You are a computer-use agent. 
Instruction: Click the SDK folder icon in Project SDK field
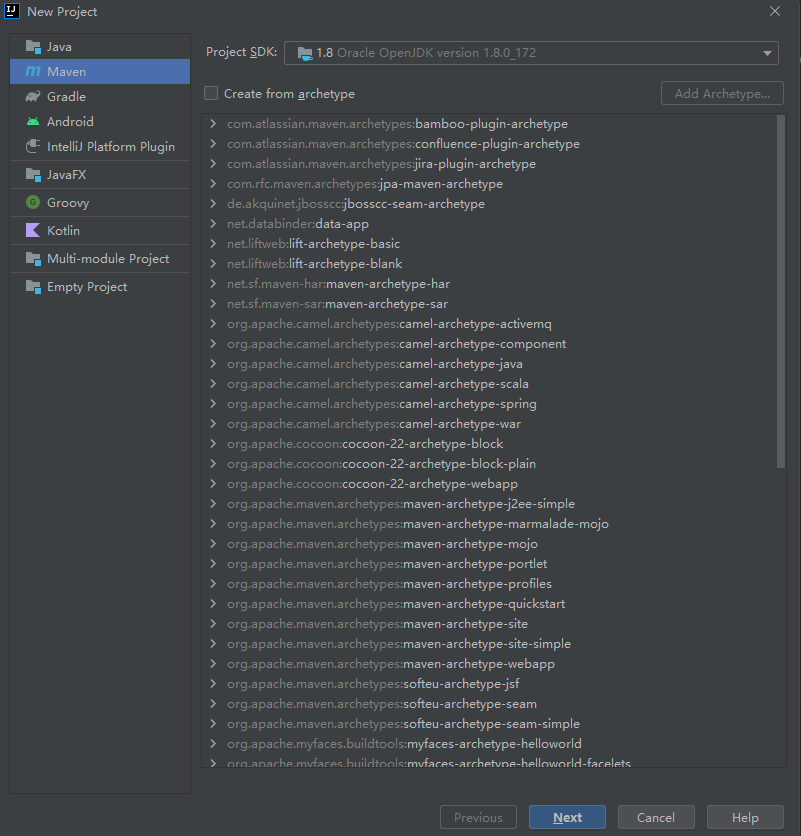coord(305,53)
